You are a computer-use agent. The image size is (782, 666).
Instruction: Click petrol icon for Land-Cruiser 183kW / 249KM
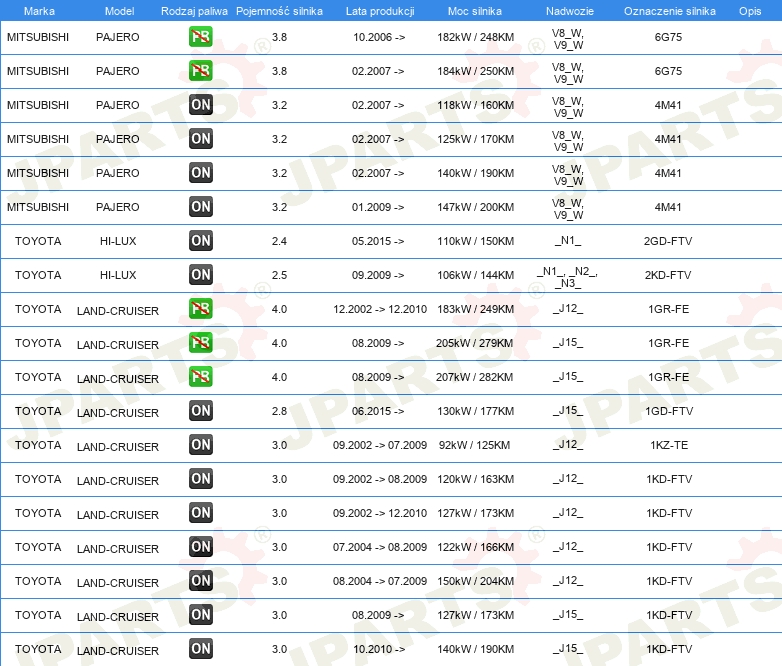[200, 309]
